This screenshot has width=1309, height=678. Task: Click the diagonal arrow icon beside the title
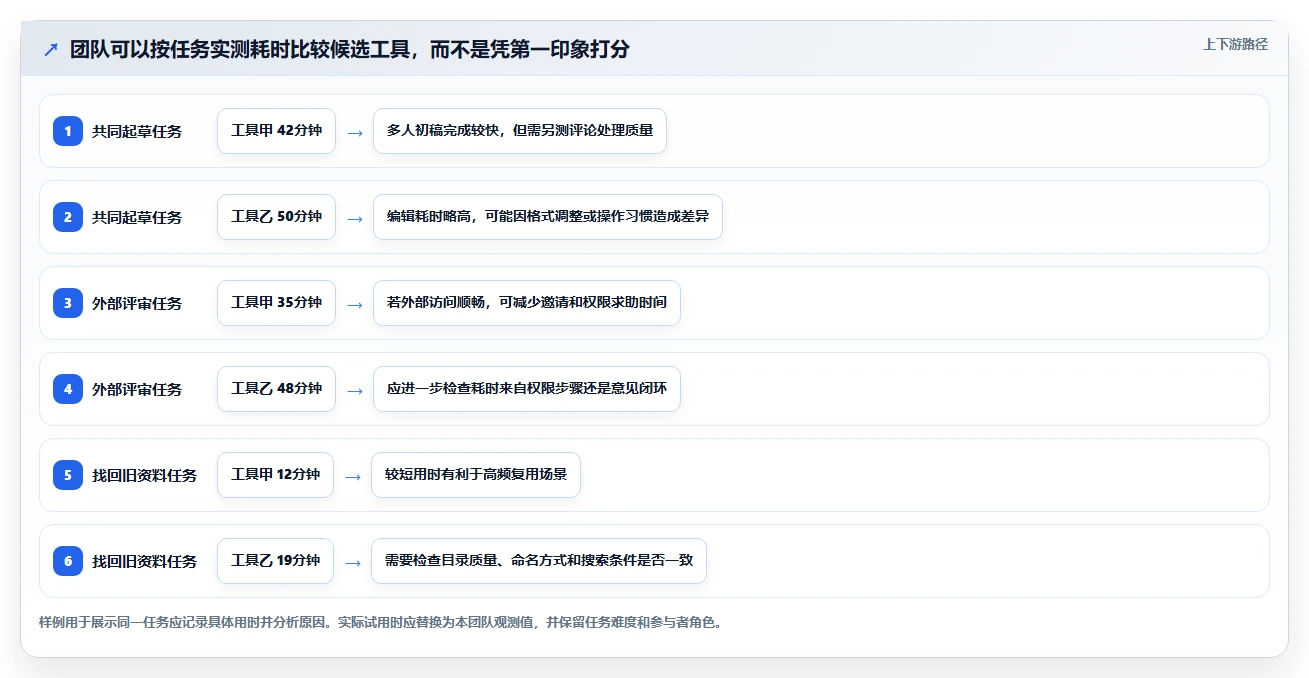tap(51, 49)
